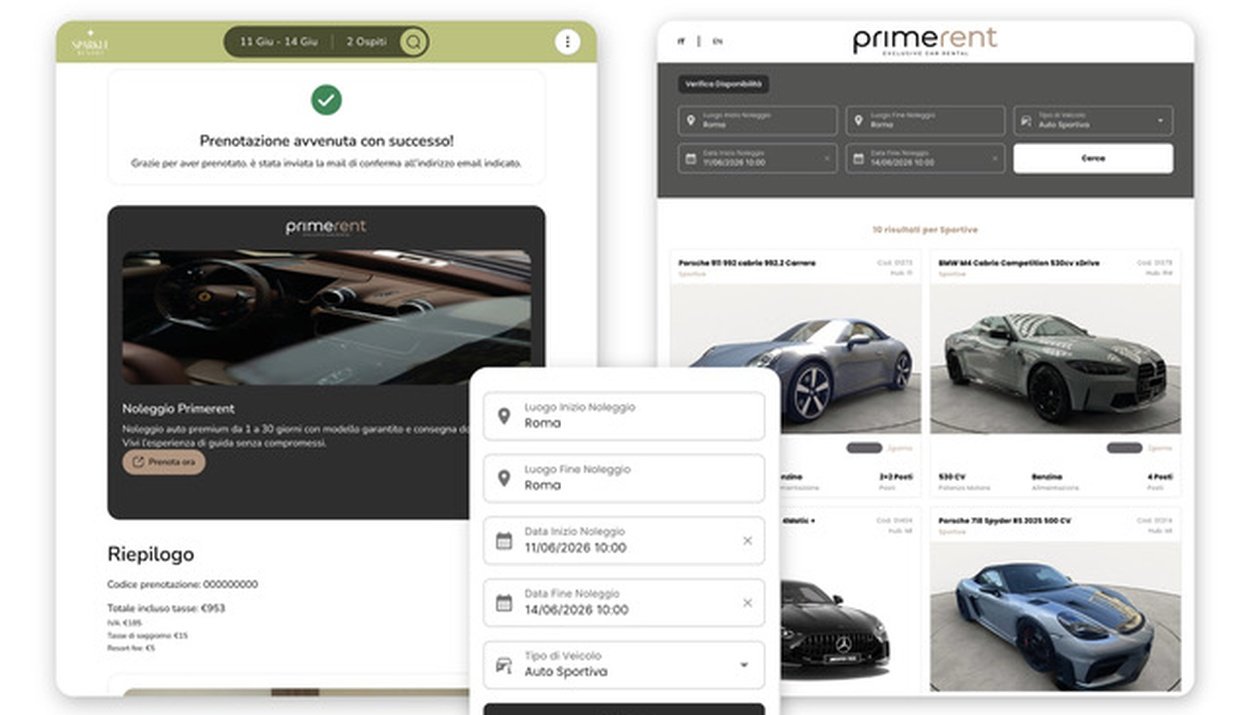Click website Luogo Fine Noleggio location pin
The width and height of the screenshot is (1250, 715).
858,121
